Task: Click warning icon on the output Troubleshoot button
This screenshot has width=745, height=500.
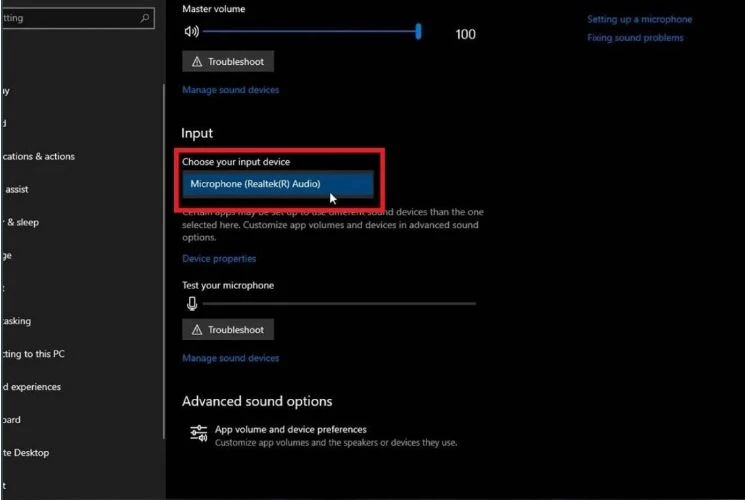Action: pos(196,62)
